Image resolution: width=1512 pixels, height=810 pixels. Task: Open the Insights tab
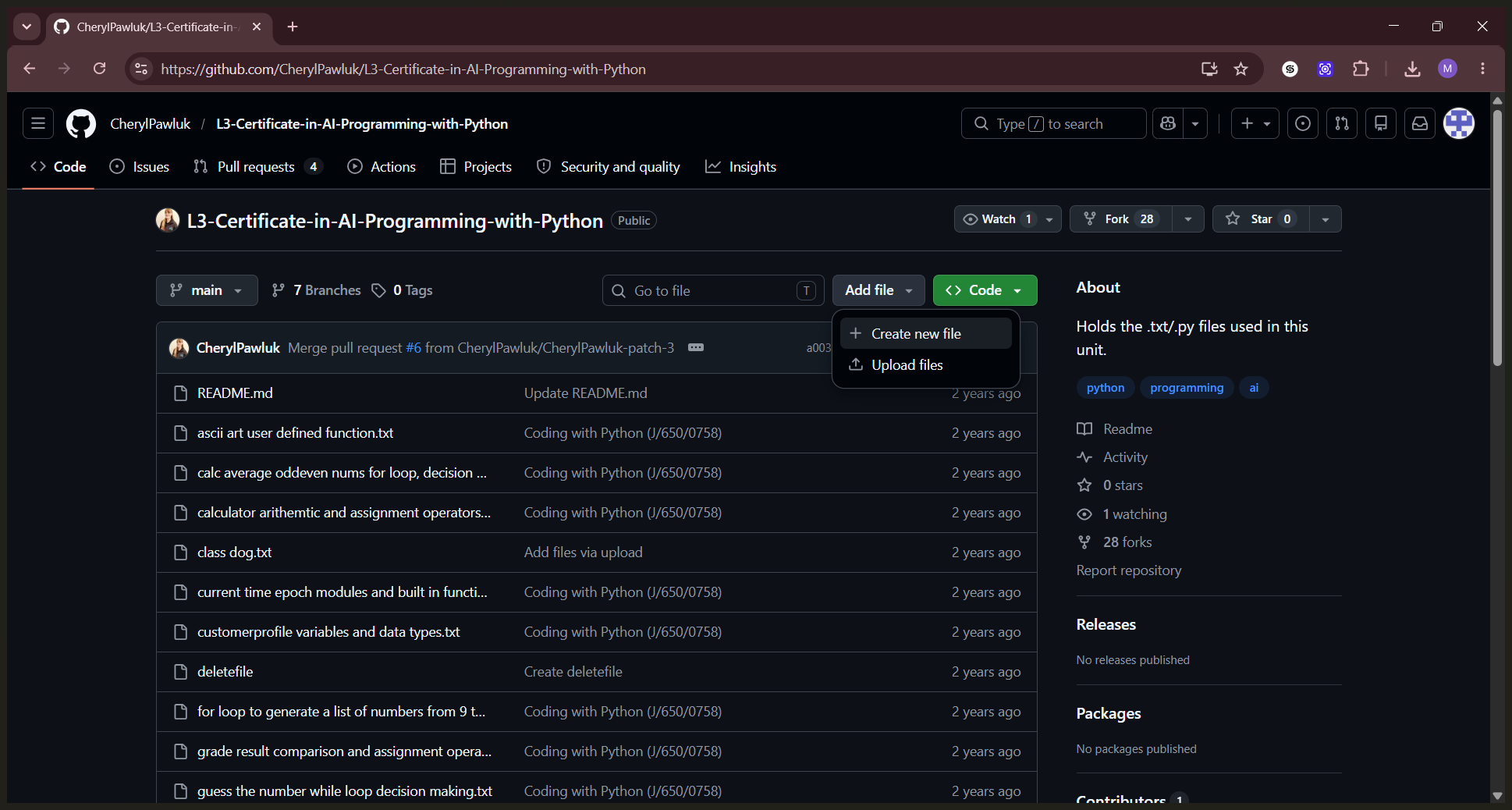point(741,167)
